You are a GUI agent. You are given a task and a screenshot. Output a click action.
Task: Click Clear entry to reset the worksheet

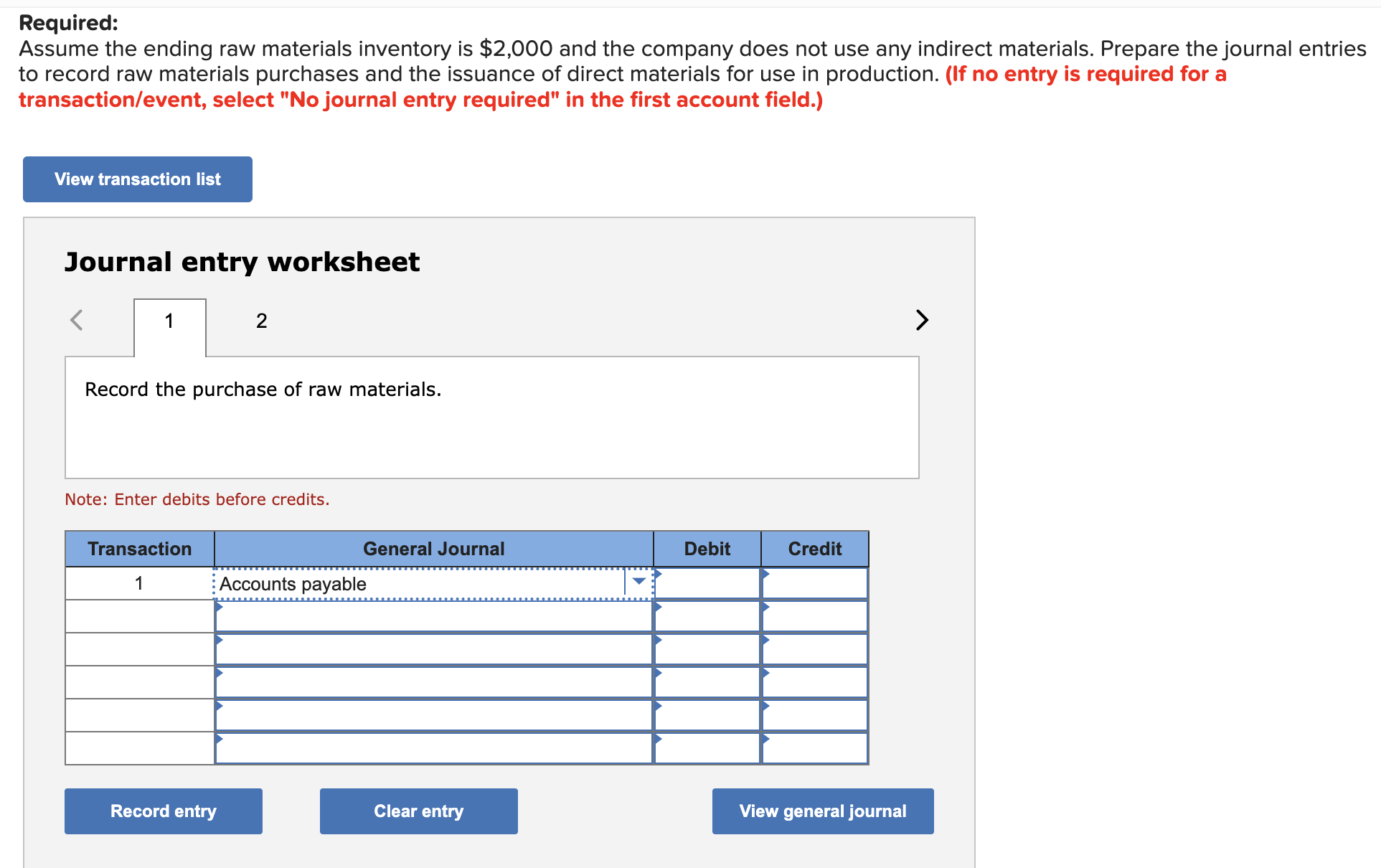[418, 811]
